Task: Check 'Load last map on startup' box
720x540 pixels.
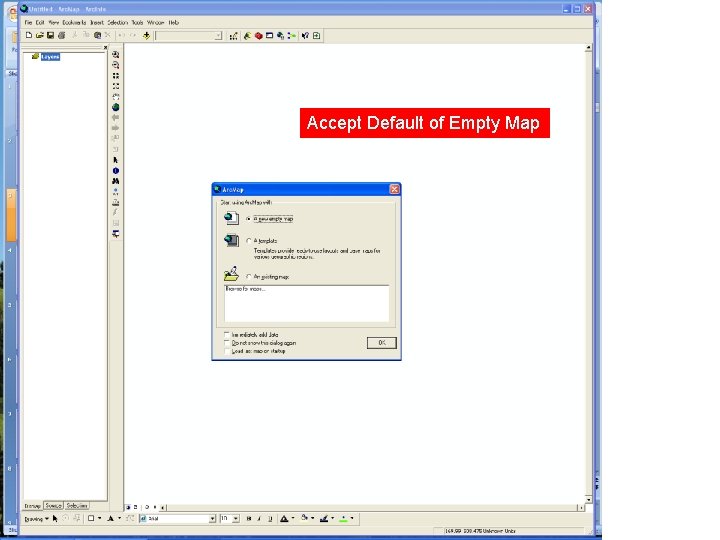Action: pos(227,351)
